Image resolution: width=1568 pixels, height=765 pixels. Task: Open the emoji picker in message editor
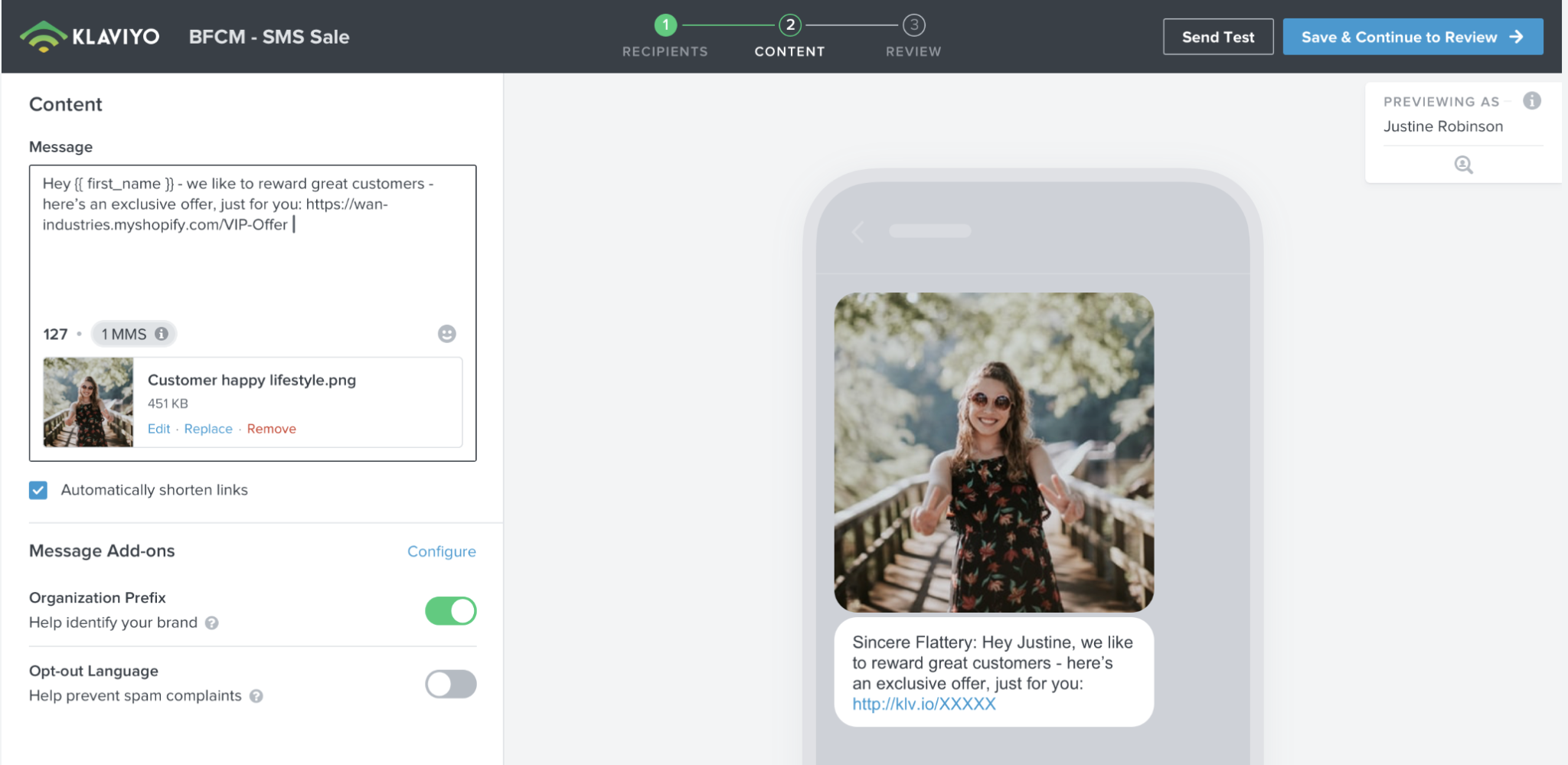click(446, 333)
